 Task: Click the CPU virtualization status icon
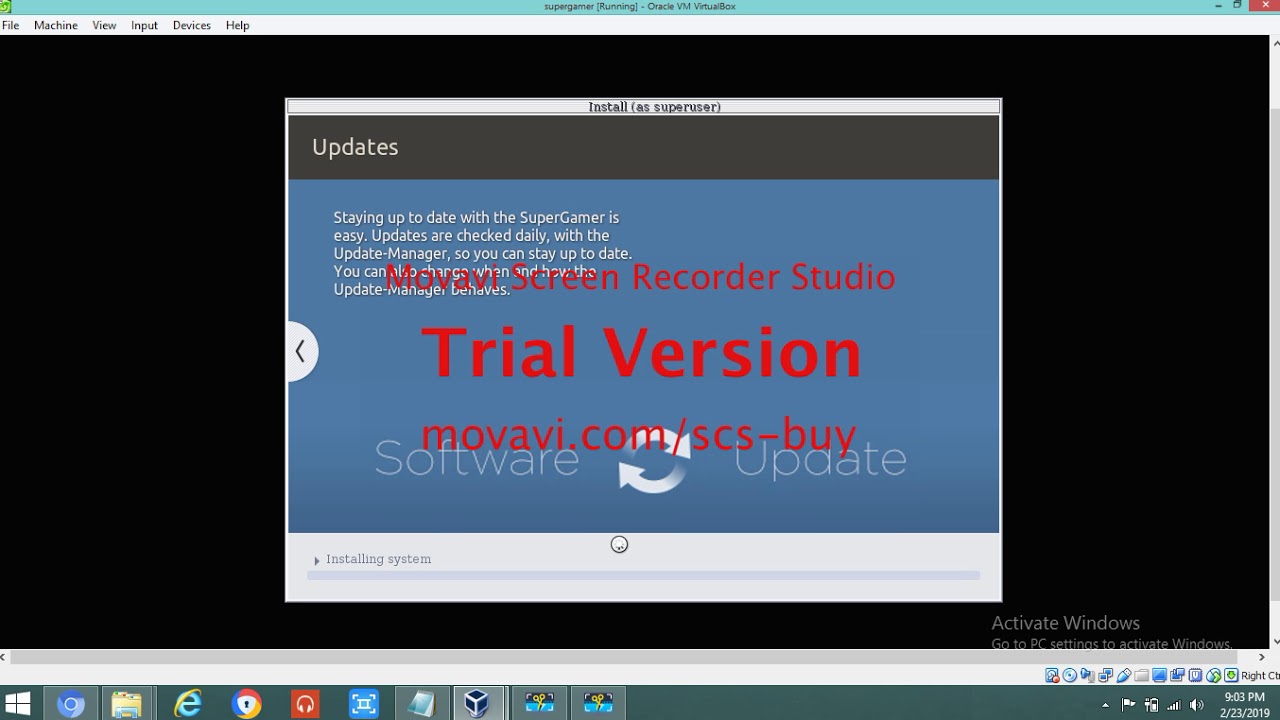(x=1195, y=675)
